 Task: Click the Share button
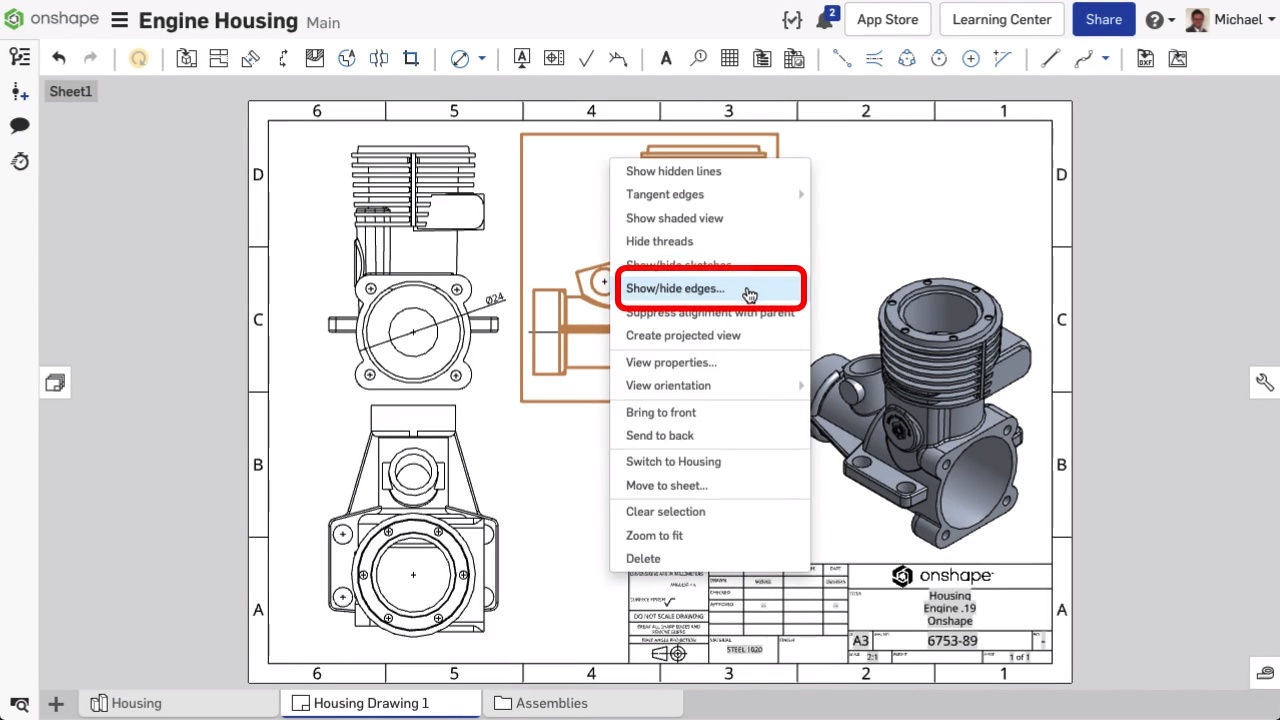click(1104, 19)
